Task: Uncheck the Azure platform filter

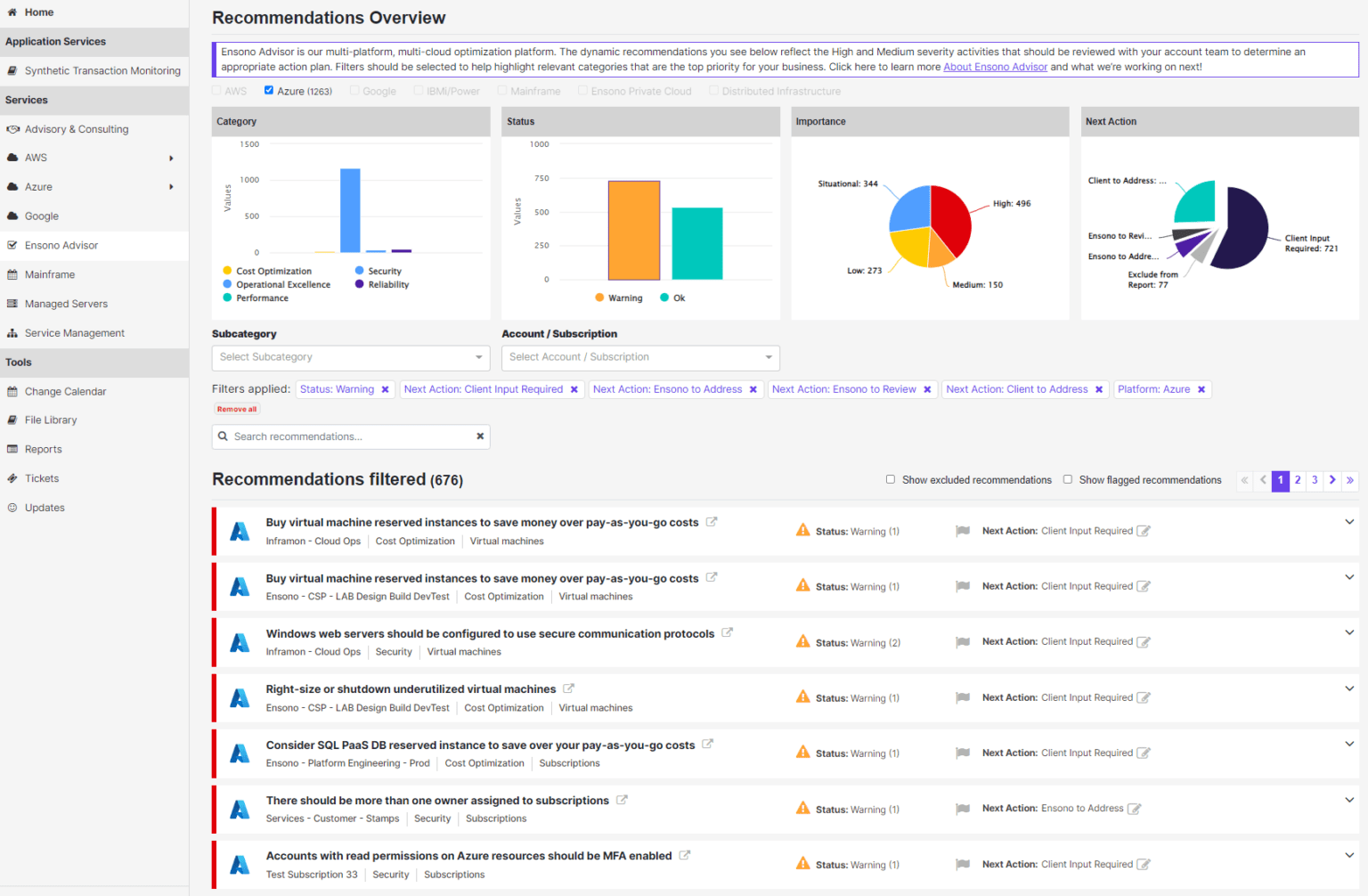Action: pyautogui.click(x=268, y=89)
